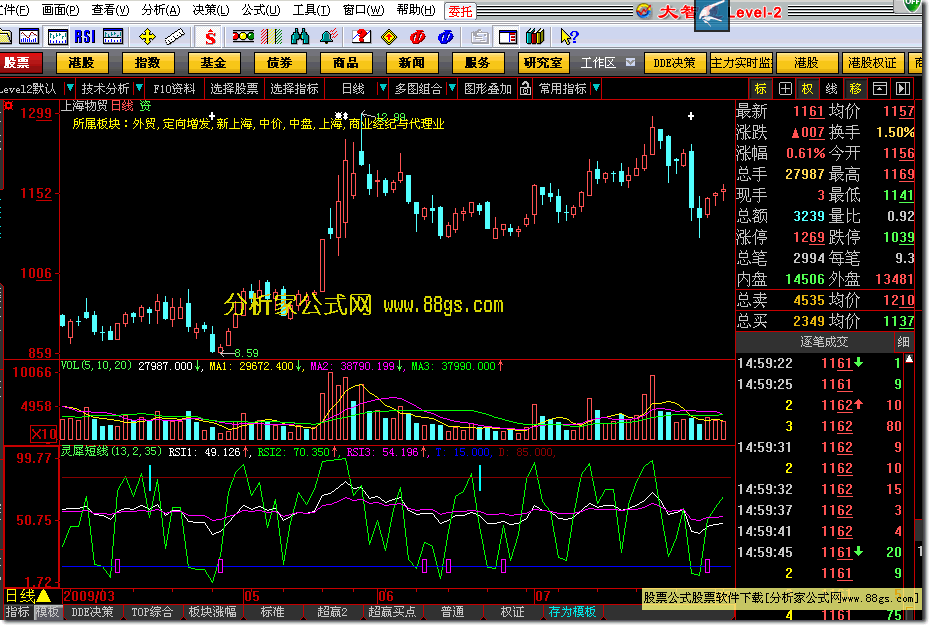Image resolution: width=932 pixels, height=627 pixels.
Task: Open the traffic light signal icon
Action: point(243,37)
